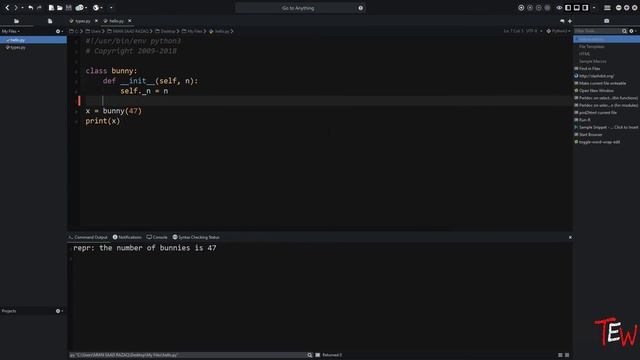Screen dimensions: 640x360
Task: Switch to Command Output tab
Action: (88, 237)
